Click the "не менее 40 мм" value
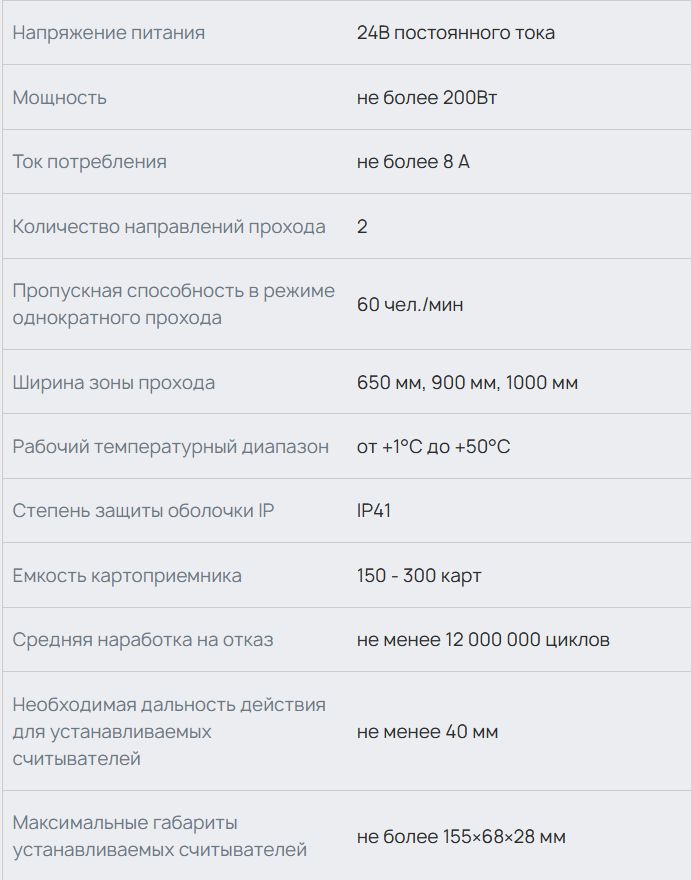Image resolution: width=691 pixels, height=880 pixels. pos(427,732)
